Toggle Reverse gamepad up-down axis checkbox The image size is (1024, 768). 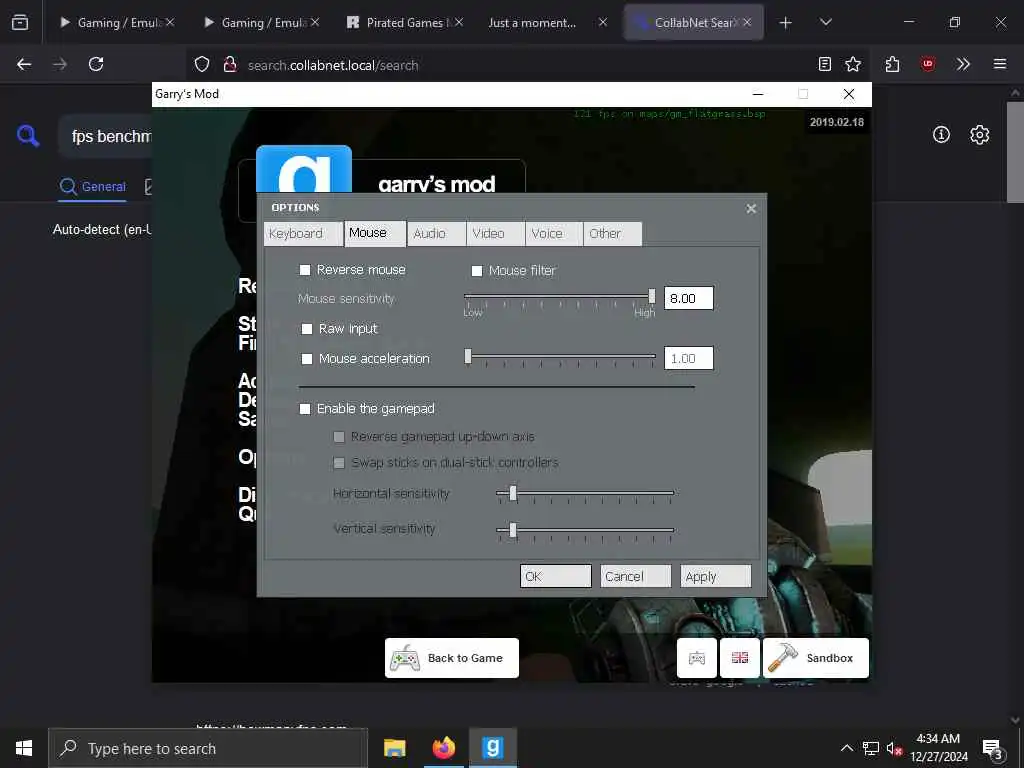pyautogui.click(x=339, y=437)
